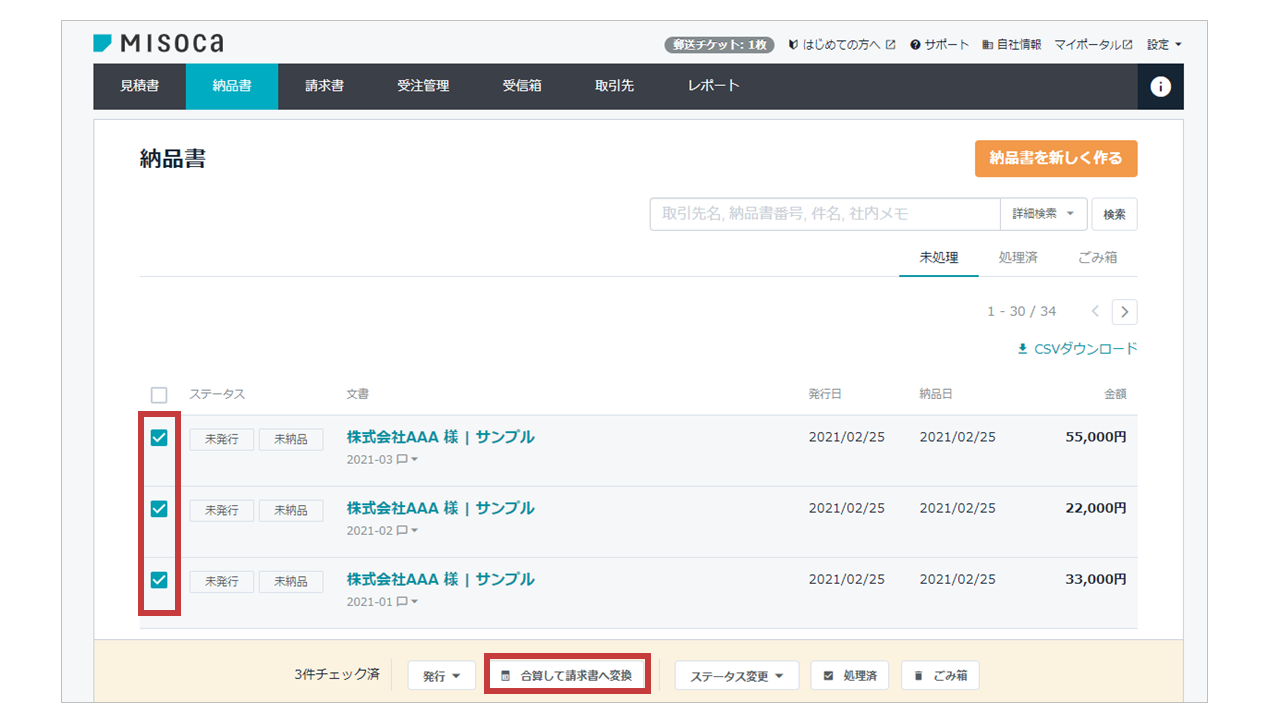Viewport: 1280px width, 720px height.
Task: Click 納品書を新しく作る button
Action: tap(1056, 158)
